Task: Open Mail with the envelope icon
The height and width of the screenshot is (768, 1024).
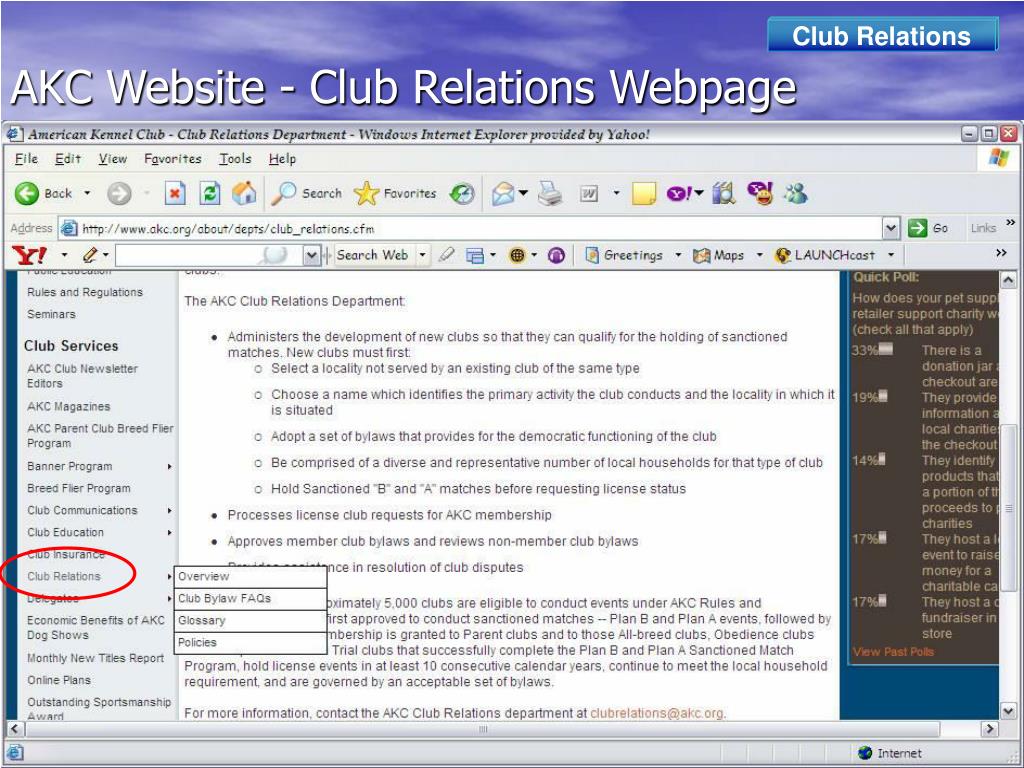Action: [503, 194]
